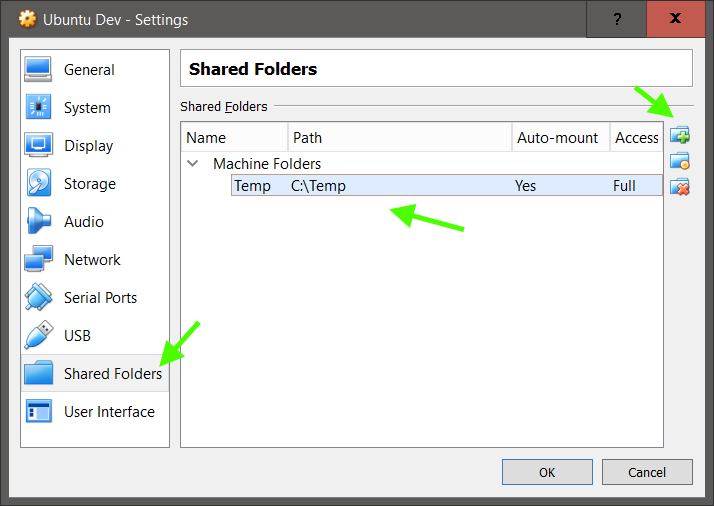The image size is (714, 506).
Task: Open the Network computers icon
Action: pyautogui.click(x=38, y=259)
